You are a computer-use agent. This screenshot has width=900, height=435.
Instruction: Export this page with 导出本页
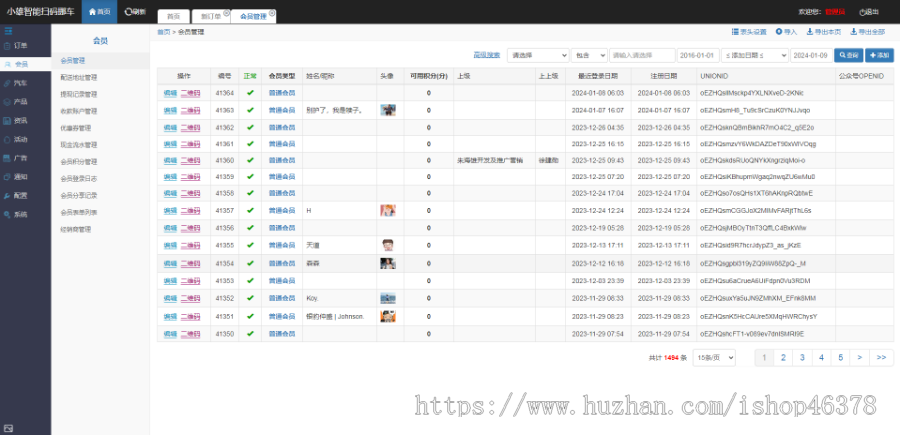coord(824,32)
